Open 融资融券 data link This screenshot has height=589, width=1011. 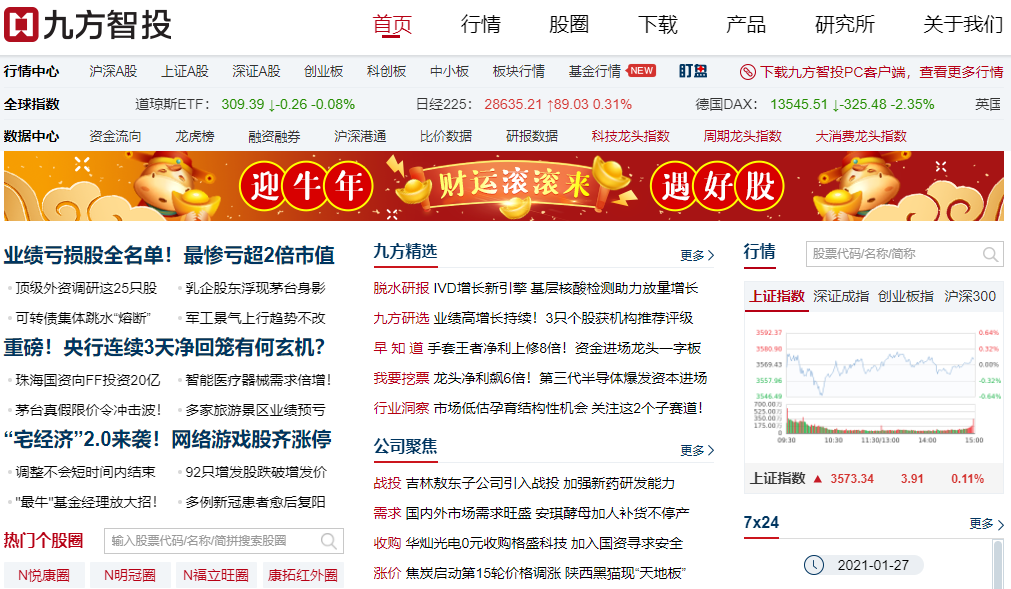274,137
